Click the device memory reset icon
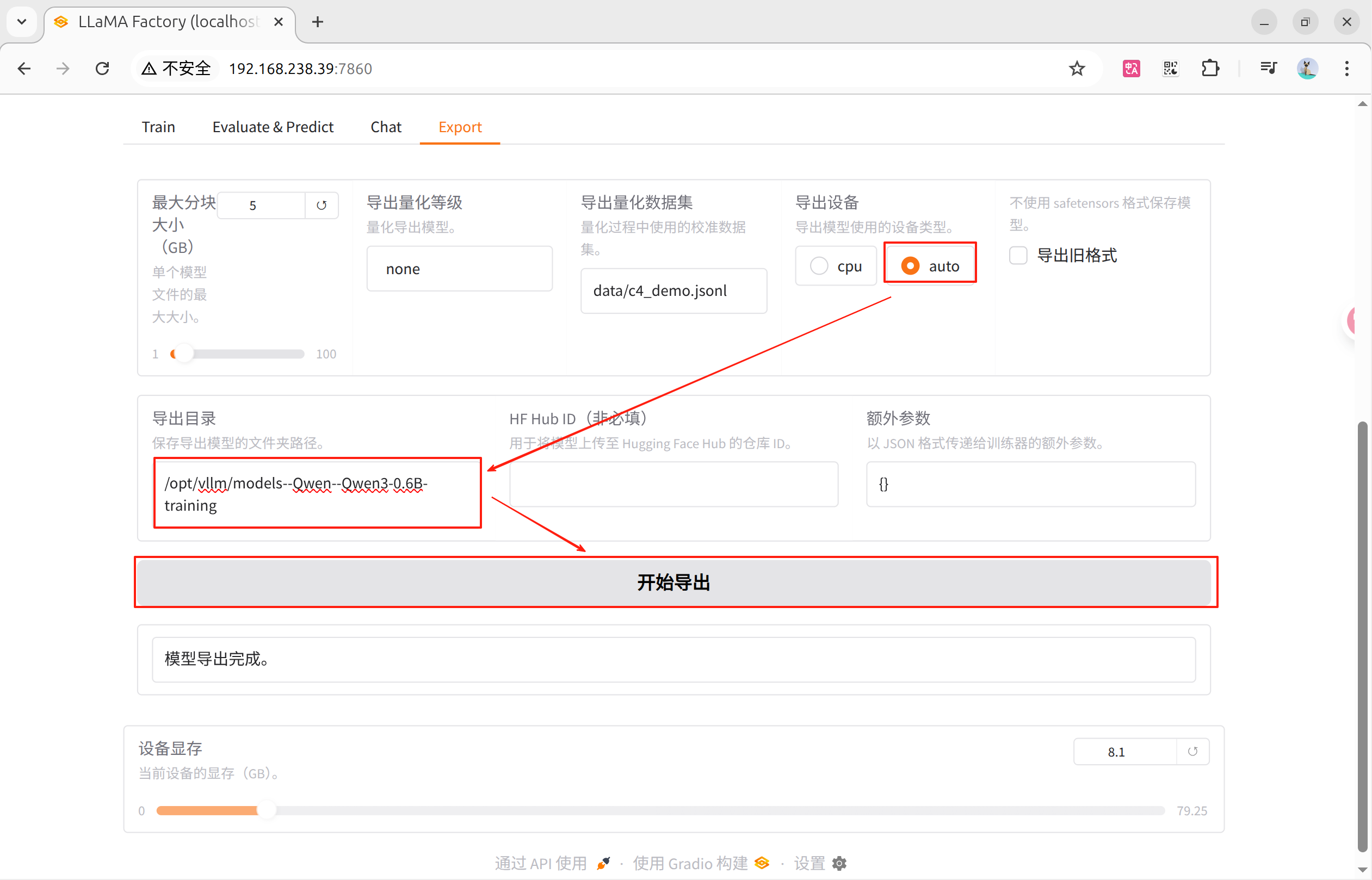This screenshot has height=880, width=1372. point(1192,752)
